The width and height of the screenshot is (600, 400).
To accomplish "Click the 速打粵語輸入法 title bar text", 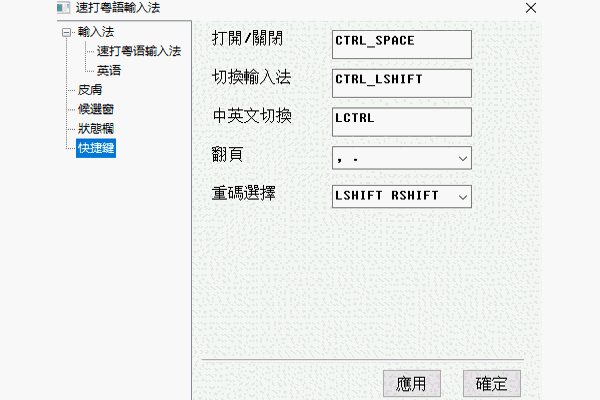I will (x=118, y=8).
